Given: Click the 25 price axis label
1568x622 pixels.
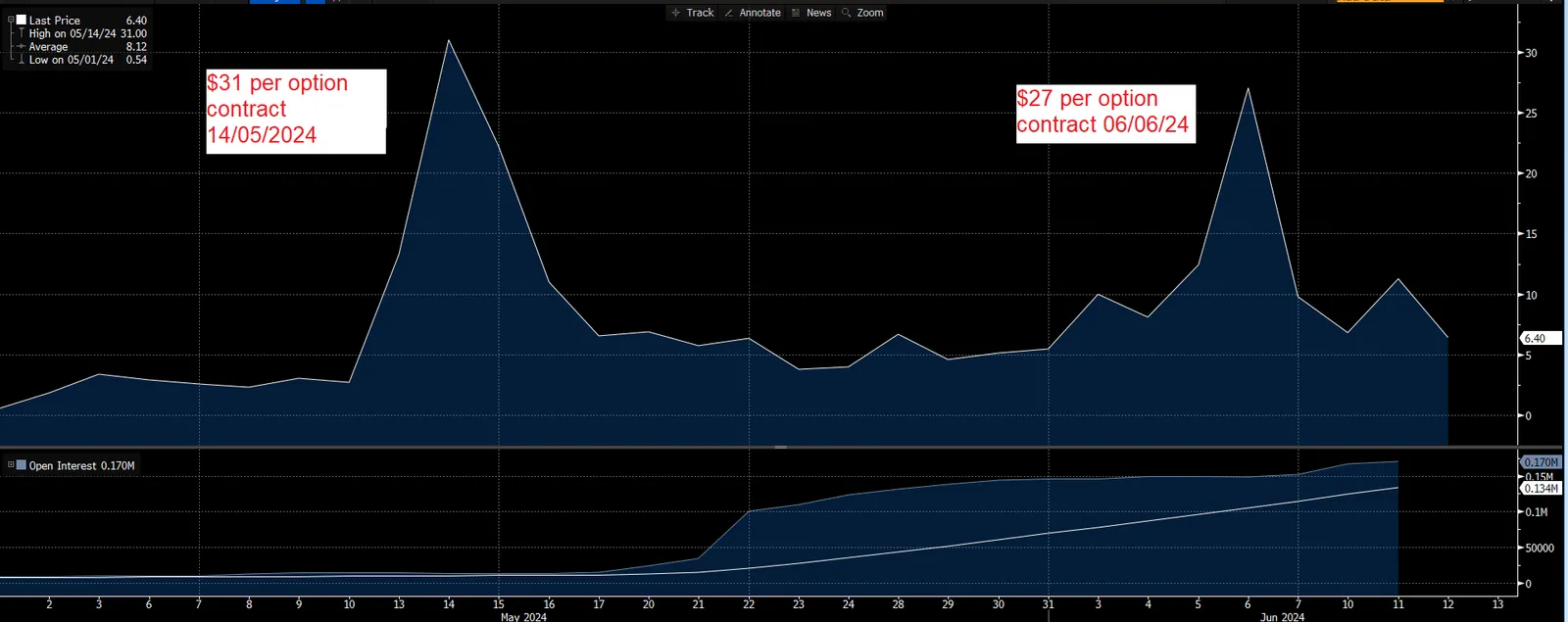Looking at the screenshot, I should coord(1531,114).
